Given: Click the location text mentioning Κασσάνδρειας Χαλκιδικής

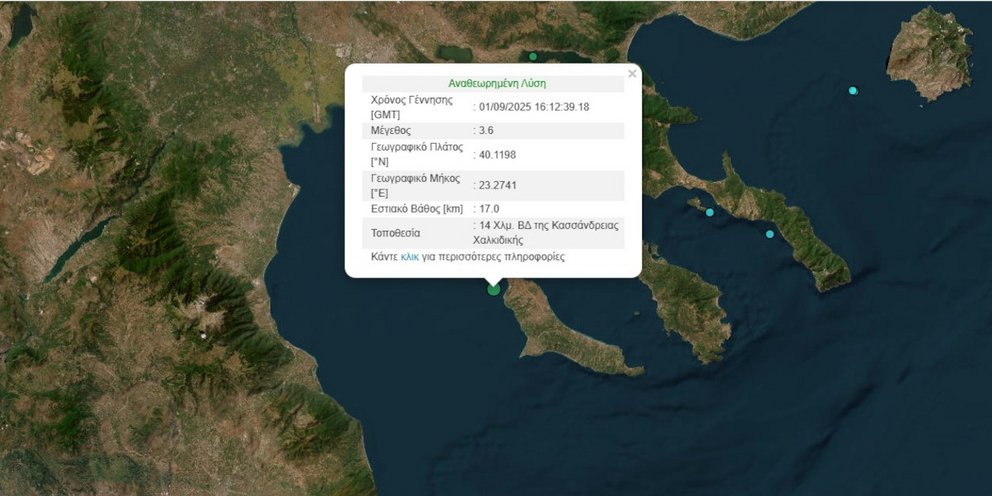Looking at the screenshot, I should click(x=548, y=233).
